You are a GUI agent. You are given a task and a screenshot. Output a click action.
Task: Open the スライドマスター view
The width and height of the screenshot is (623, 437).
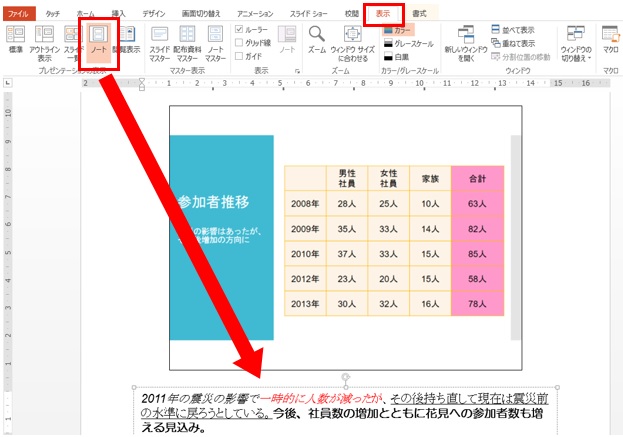coord(160,46)
